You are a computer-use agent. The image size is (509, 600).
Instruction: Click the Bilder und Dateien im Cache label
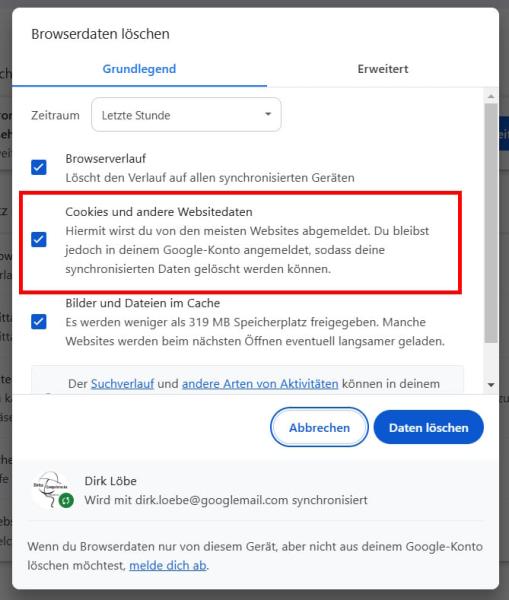[x=143, y=303]
